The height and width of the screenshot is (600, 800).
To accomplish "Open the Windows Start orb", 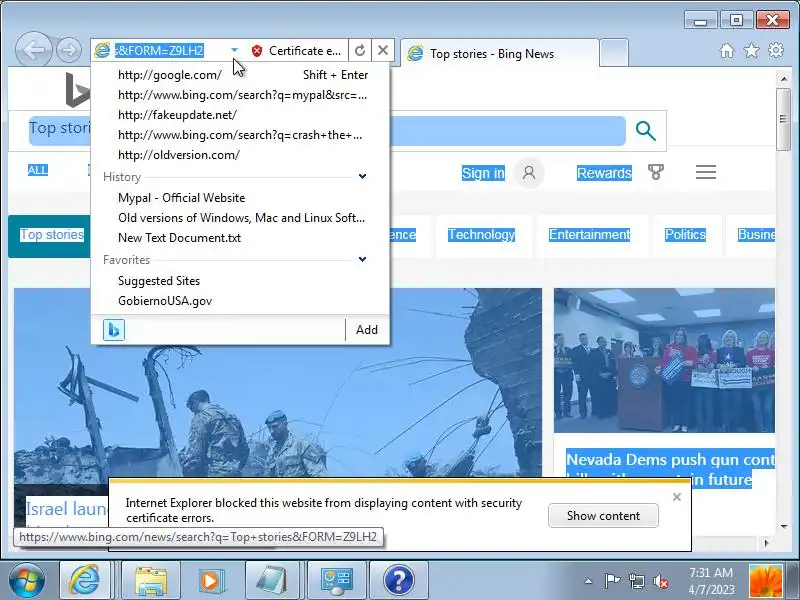I will pos(27,580).
